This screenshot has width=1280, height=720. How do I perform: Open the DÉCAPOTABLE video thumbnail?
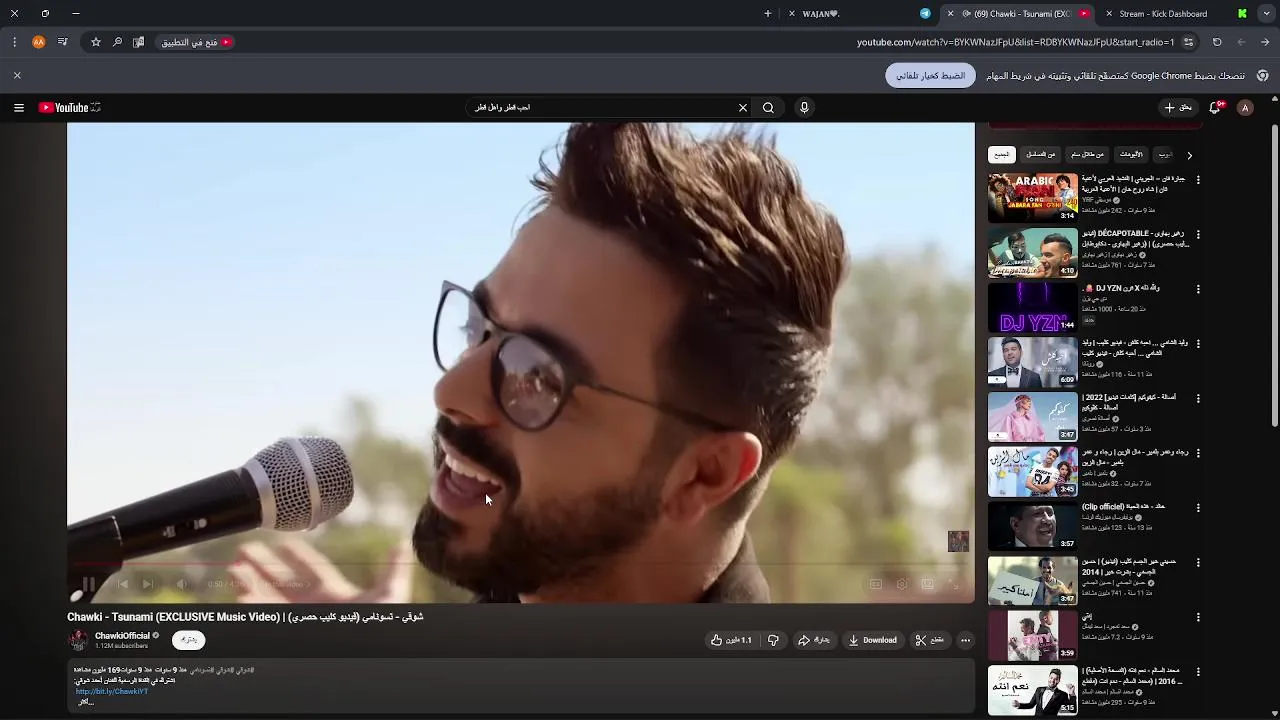(x=1033, y=252)
